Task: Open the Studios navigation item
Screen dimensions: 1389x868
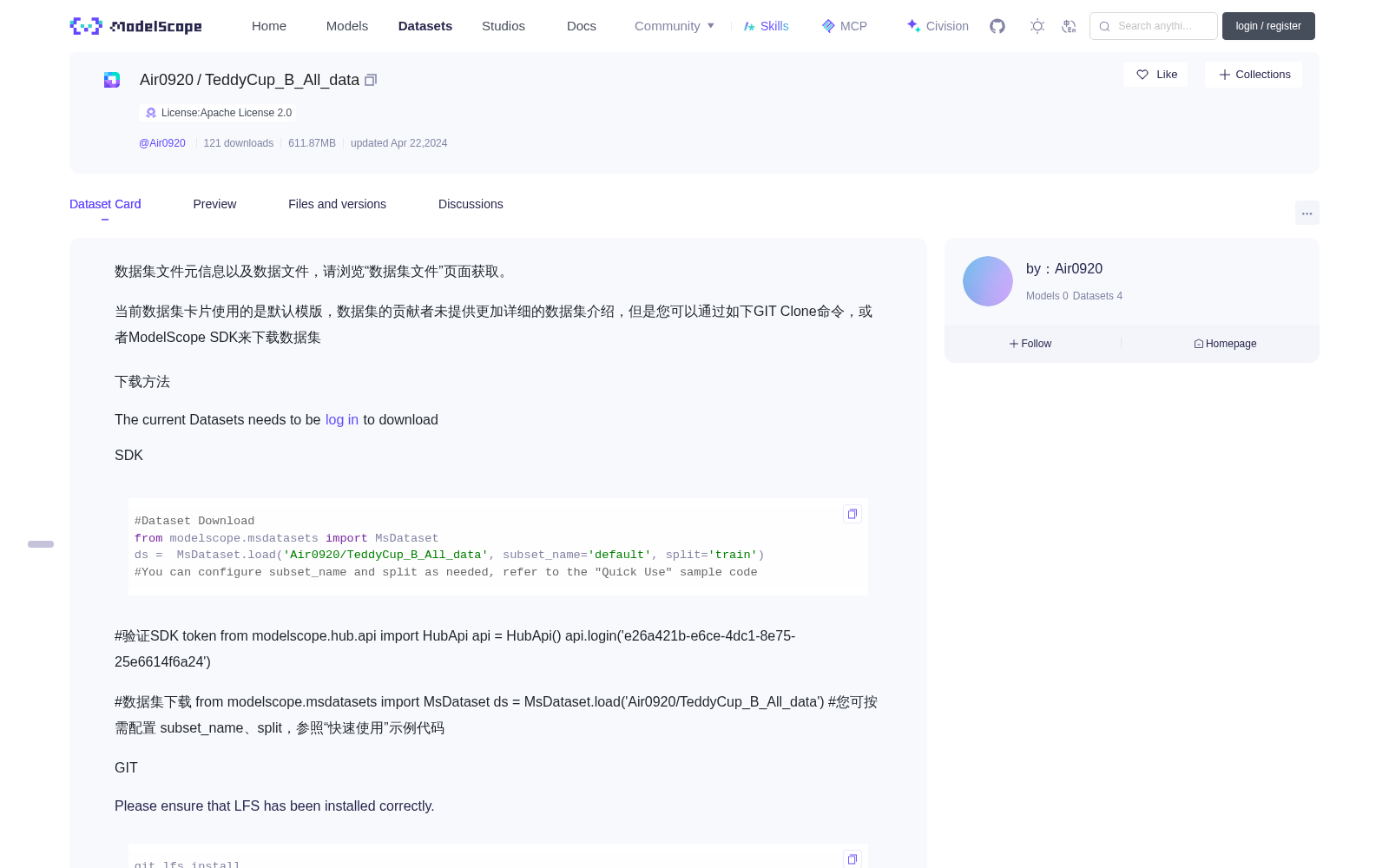Action: (504, 26)
